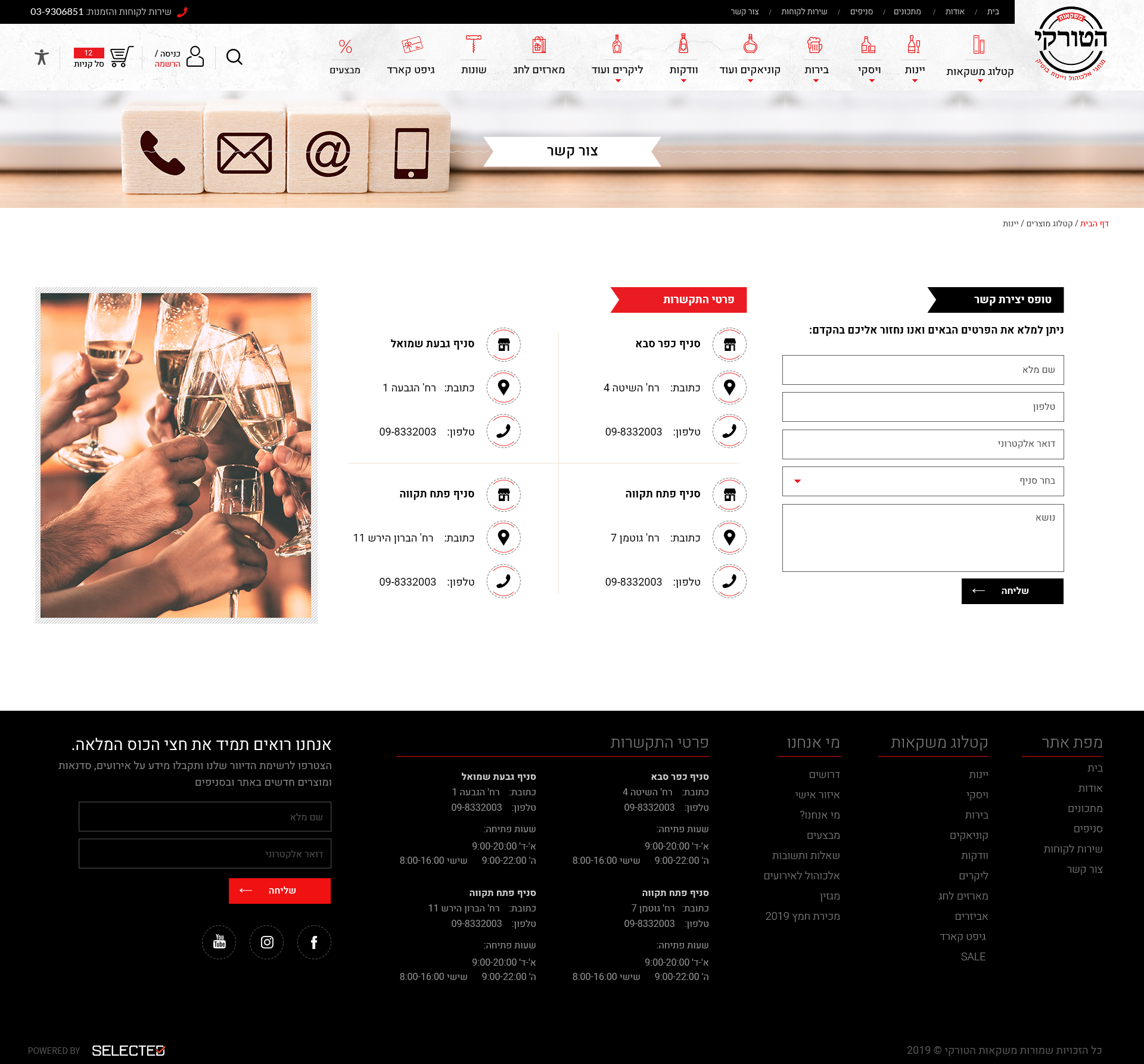This screenshot has height=1064, width=1144.
Task: Click the percent sale icon (מבצעים)
Action: click(x=345, y=46)
